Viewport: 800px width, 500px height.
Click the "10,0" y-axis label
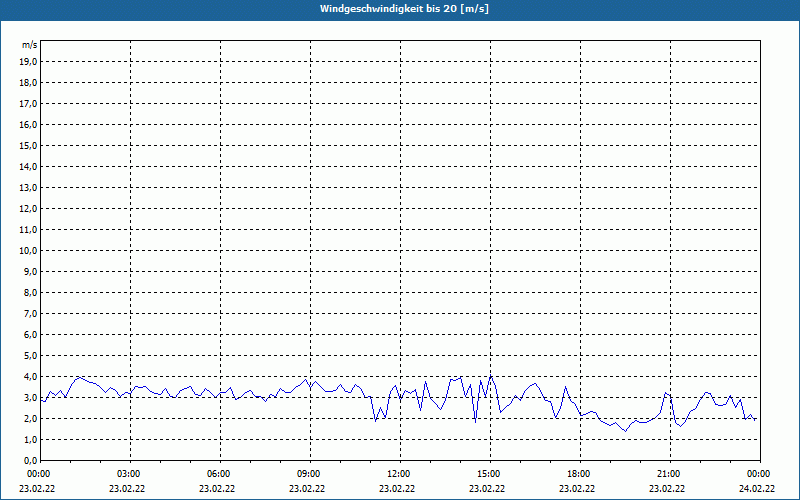click(28, 251)
